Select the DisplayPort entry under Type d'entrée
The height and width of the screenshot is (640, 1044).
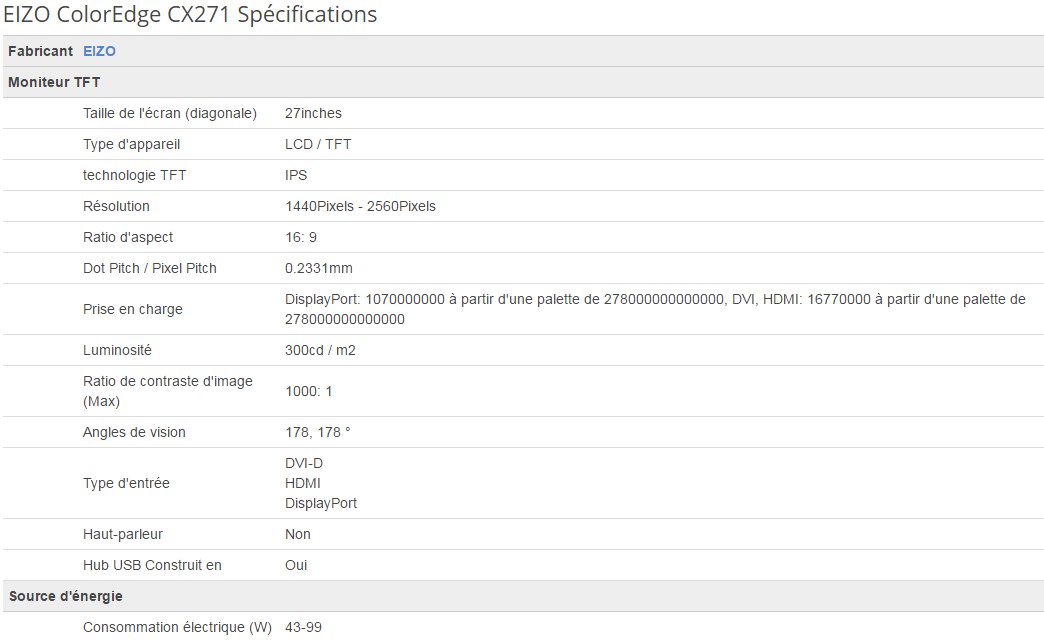point(321,503)
